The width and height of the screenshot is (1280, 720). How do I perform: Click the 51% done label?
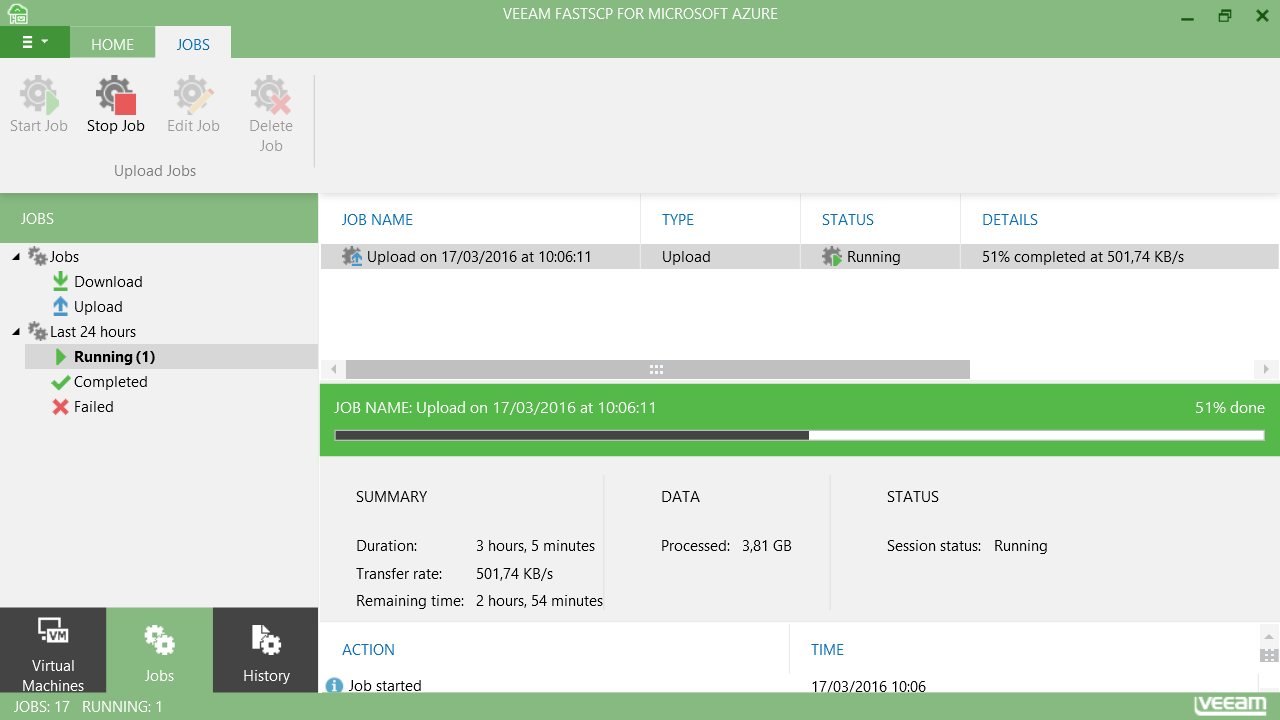(x=1229, y=408)
